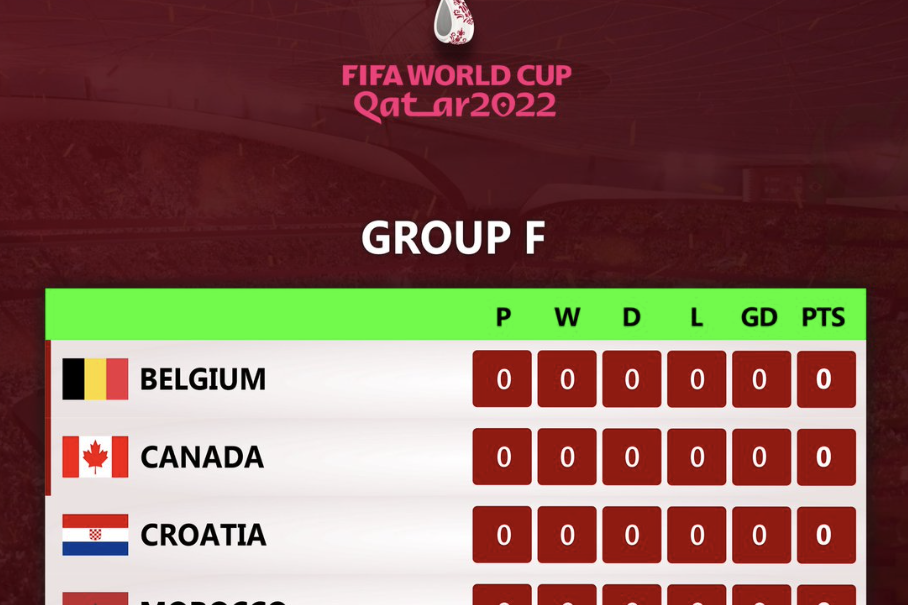The width and height of the screenshot is (908, 605).
Task: Select the CROATIA team name
Action: tap(203, 535)
